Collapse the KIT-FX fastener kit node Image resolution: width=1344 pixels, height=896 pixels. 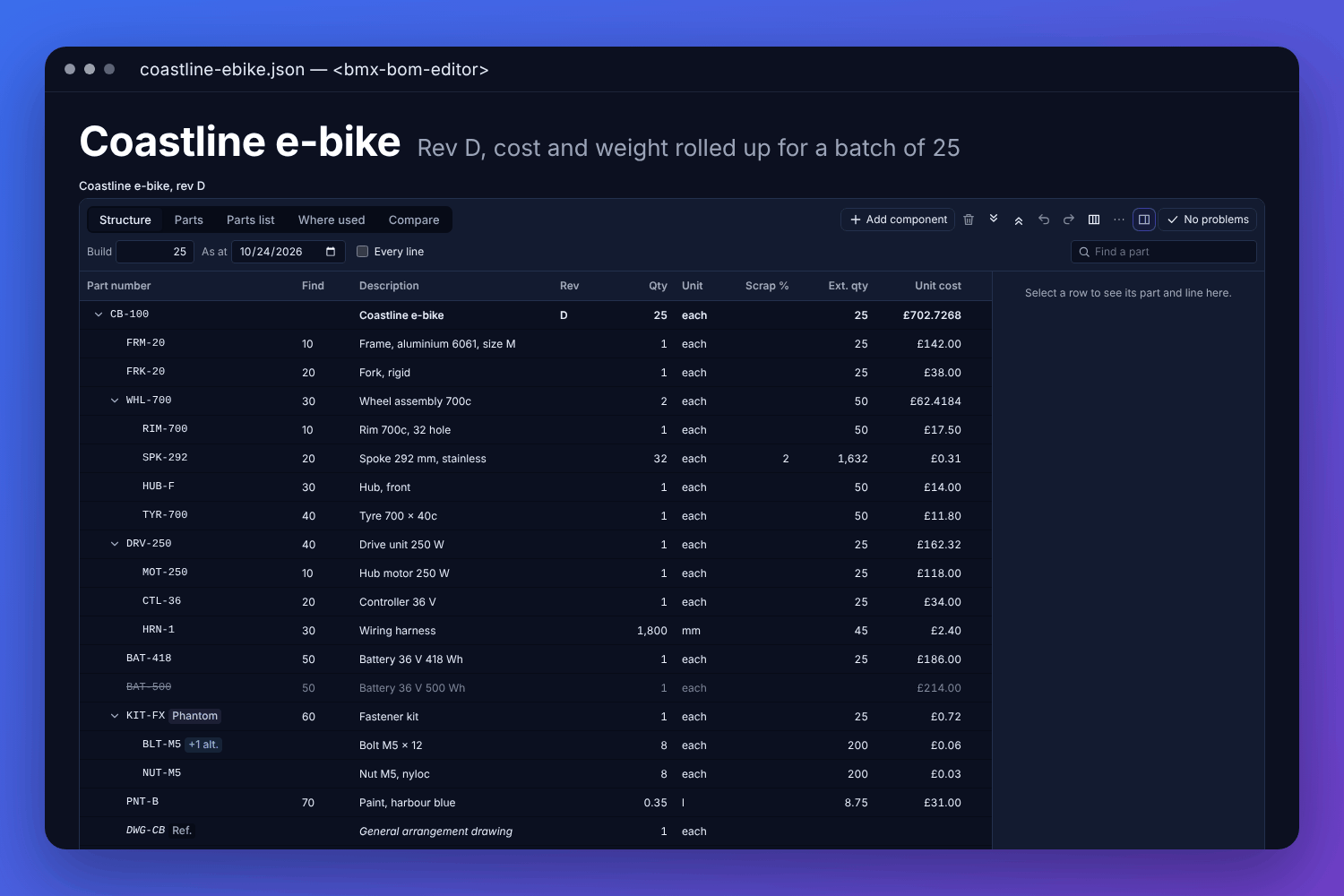tap(115, 716)
